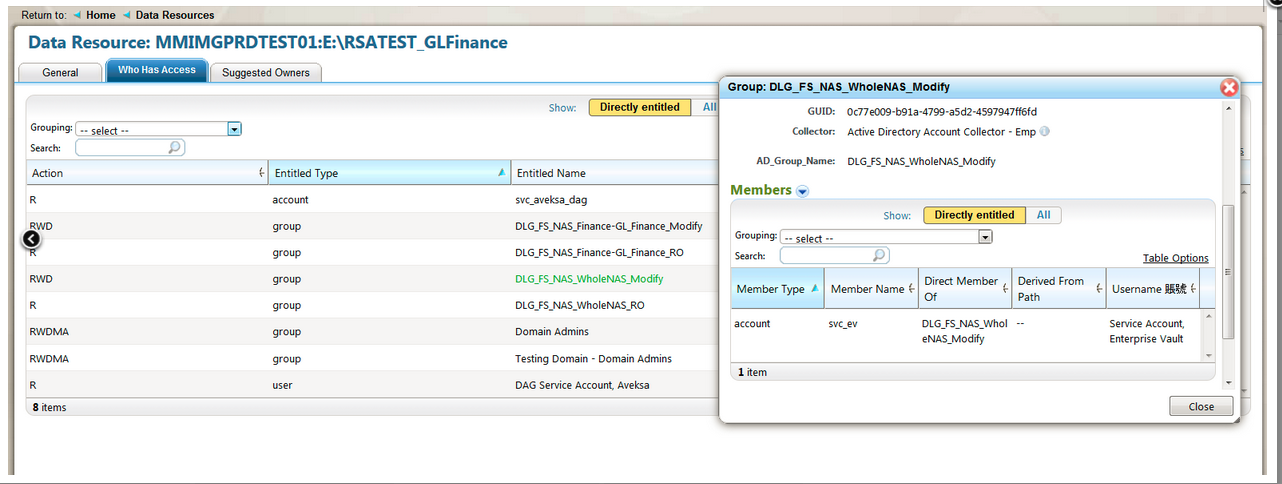Image resolution: width=1282 pixels, height=484 pixels.
Task: Open the Members Grouping dropdown
Action: [985, 238]
